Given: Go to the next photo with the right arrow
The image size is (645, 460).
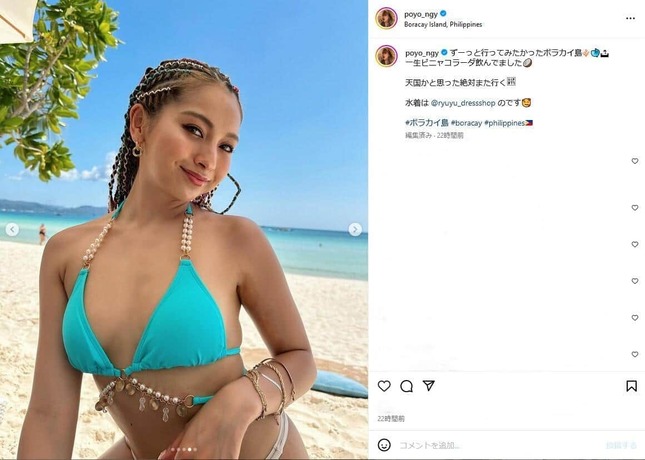Looking at the screenshot, I should pos(355,229).
